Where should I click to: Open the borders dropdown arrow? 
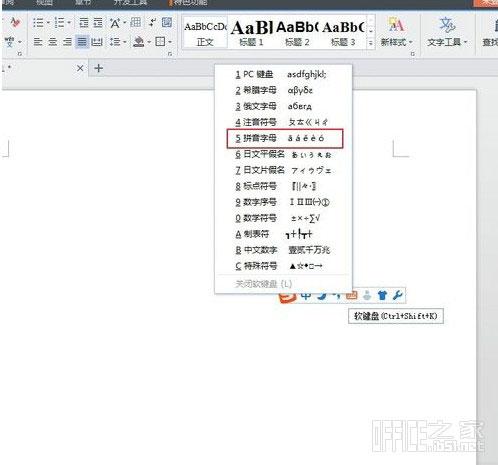point(170,42)
